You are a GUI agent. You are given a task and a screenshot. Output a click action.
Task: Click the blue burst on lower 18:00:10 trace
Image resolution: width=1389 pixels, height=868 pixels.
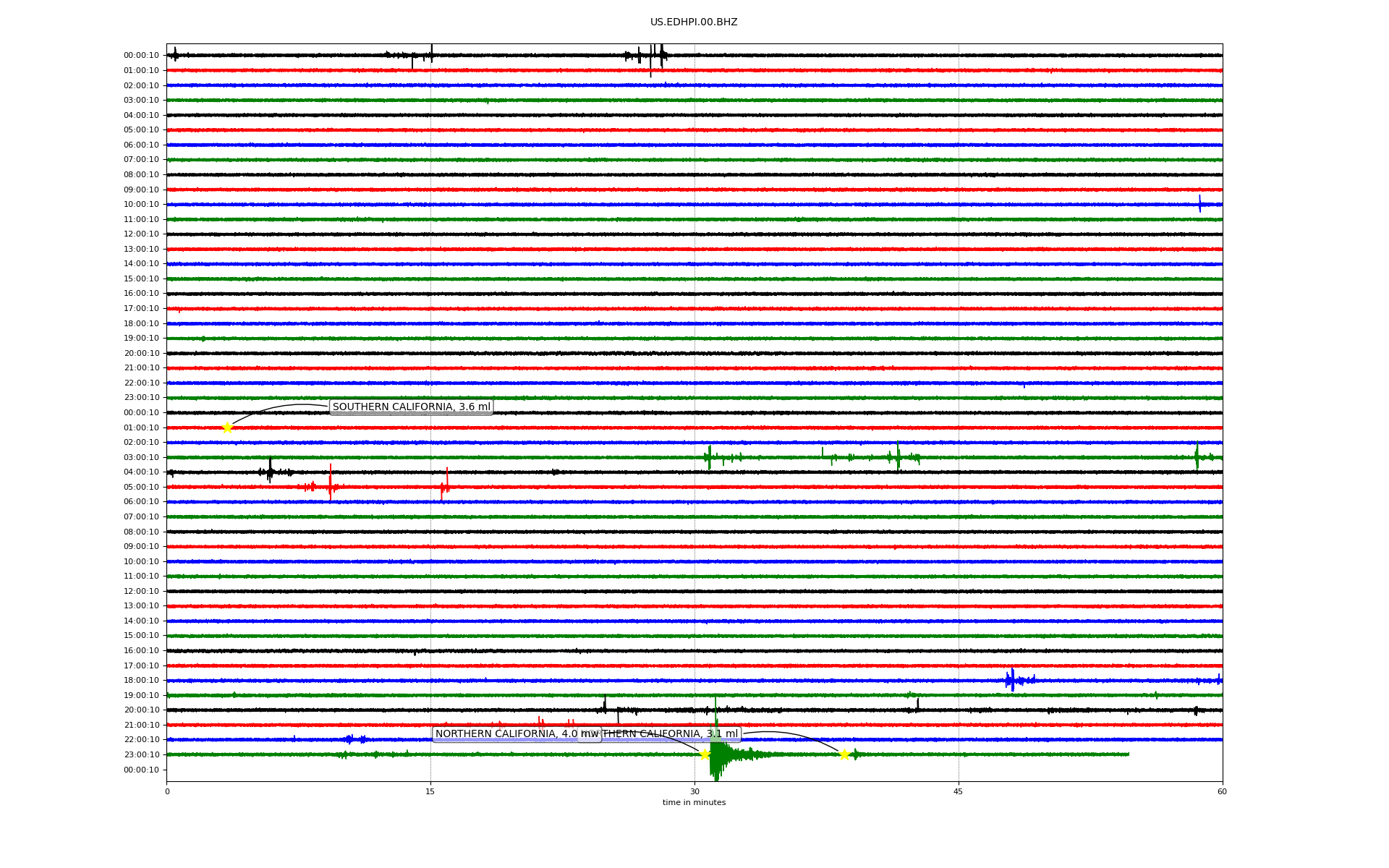pyautogui.click(x=1013, y=680)
